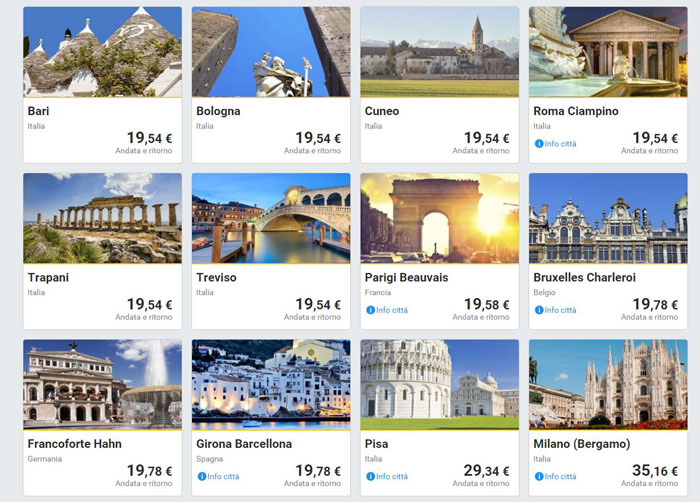The width and height of the screenshot is (700, 502).
Task: Select the 19,54 € price for Bologna
Action: point(318,138)
